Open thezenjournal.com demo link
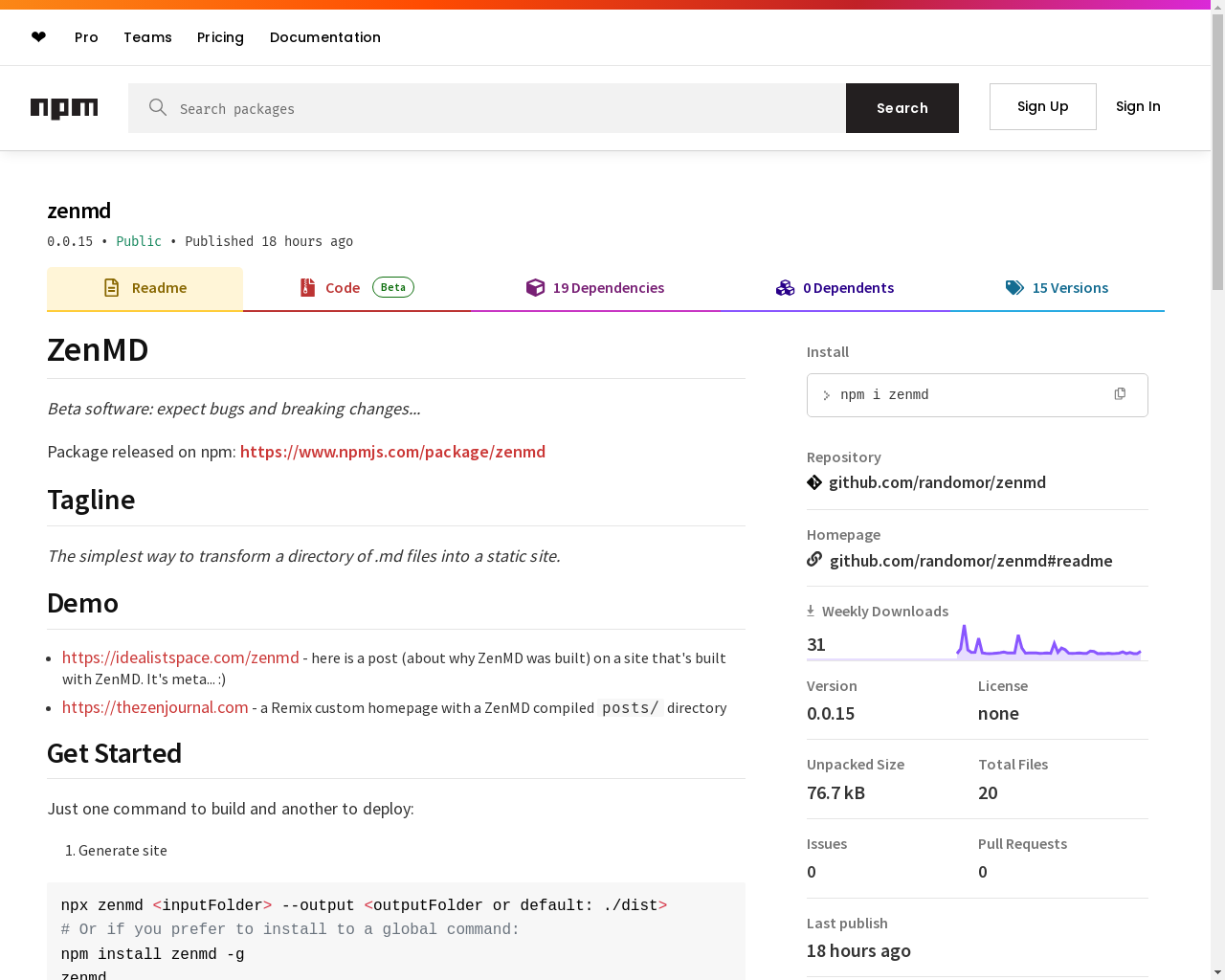The height and width of the screenshot is (980, 1225). [x=155, y=707]
